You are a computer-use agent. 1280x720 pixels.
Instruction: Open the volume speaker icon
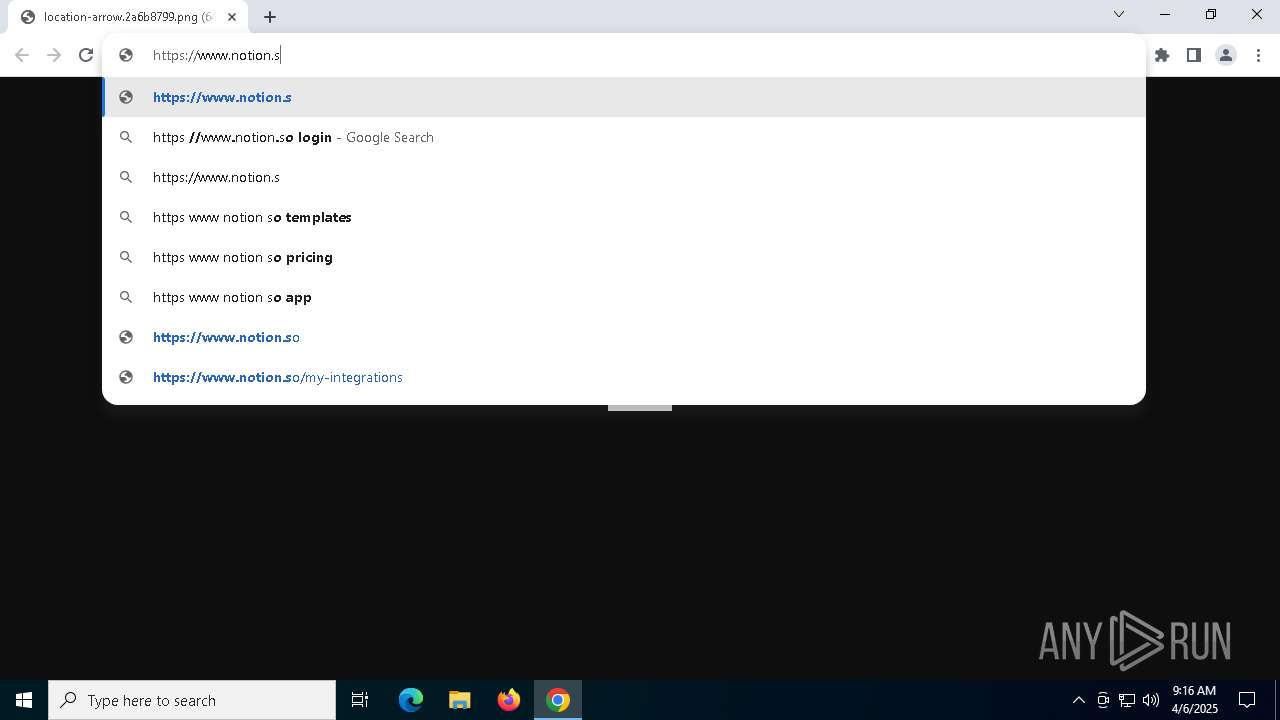coord(1151,700)
